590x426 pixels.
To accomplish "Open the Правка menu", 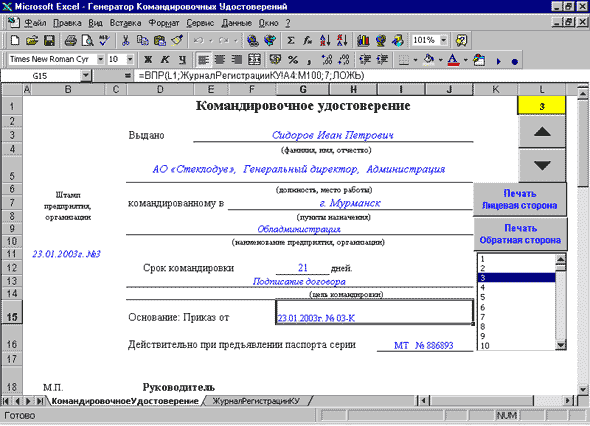I will [x=67, y=23].
